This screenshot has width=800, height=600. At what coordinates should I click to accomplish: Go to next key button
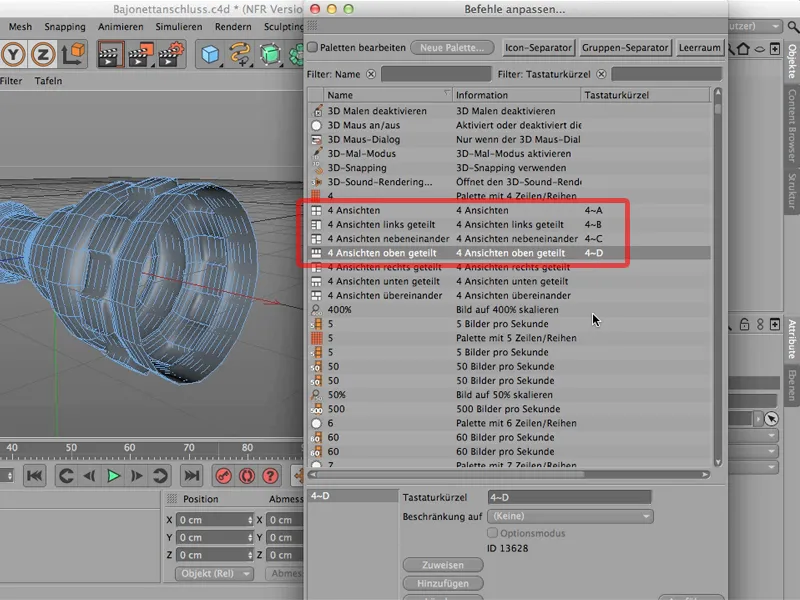[x=160, y=476]
